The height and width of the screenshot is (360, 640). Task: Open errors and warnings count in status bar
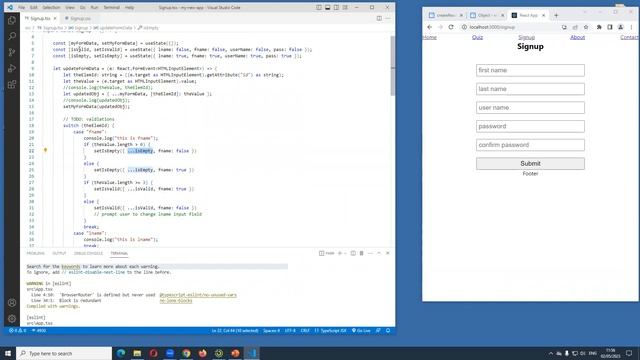(18, 331)
